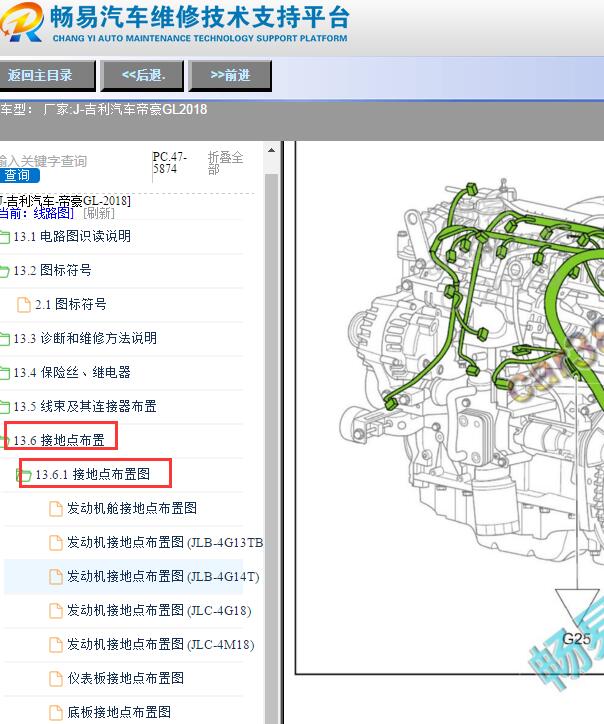Click the 吉利汽车-帝豪GL-2018 tree header text
Viewport: 604px width, 724px height.
(65, 201)
